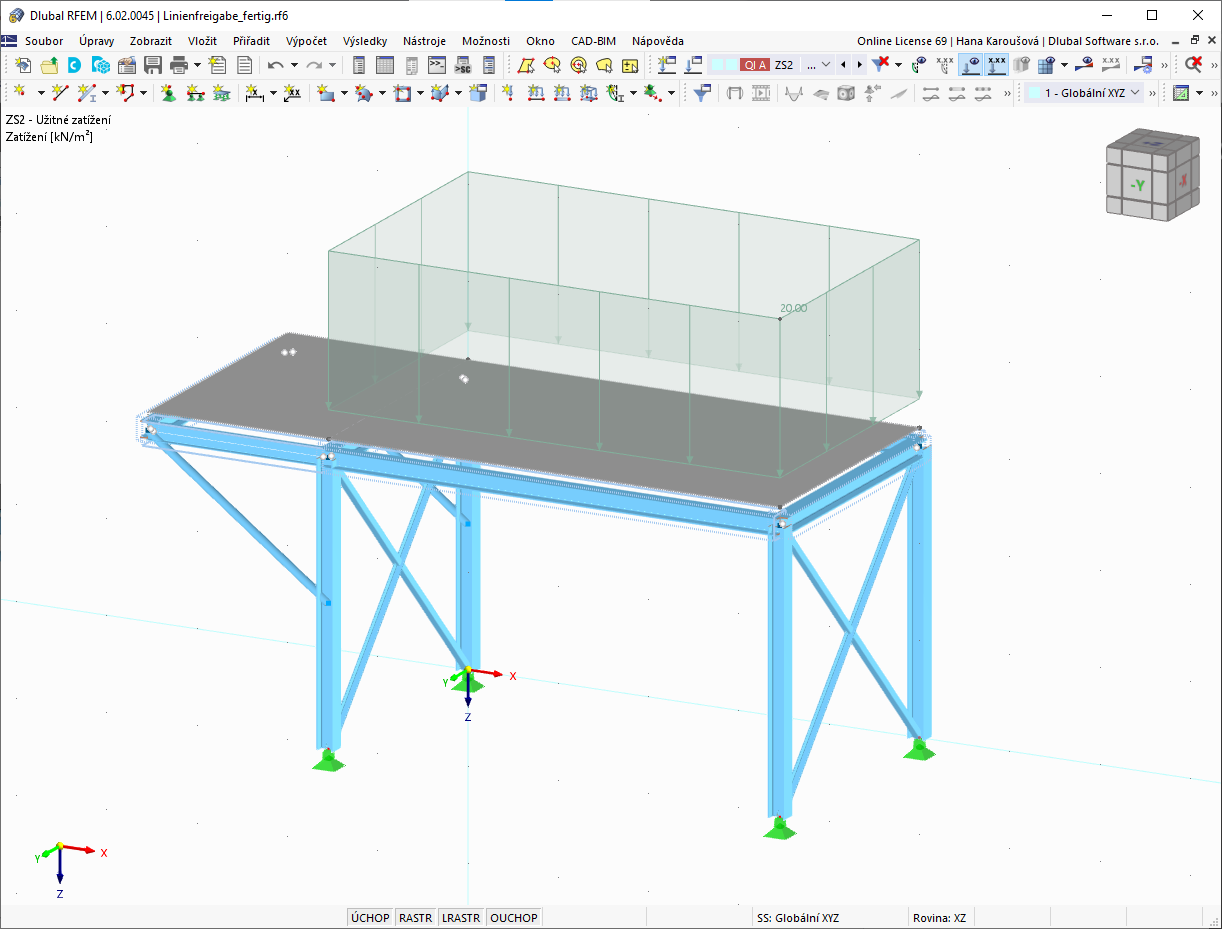Click Rovina: XZ in status bar
This screenshot has height=929, width=1222.
click(x=939, y=918)
